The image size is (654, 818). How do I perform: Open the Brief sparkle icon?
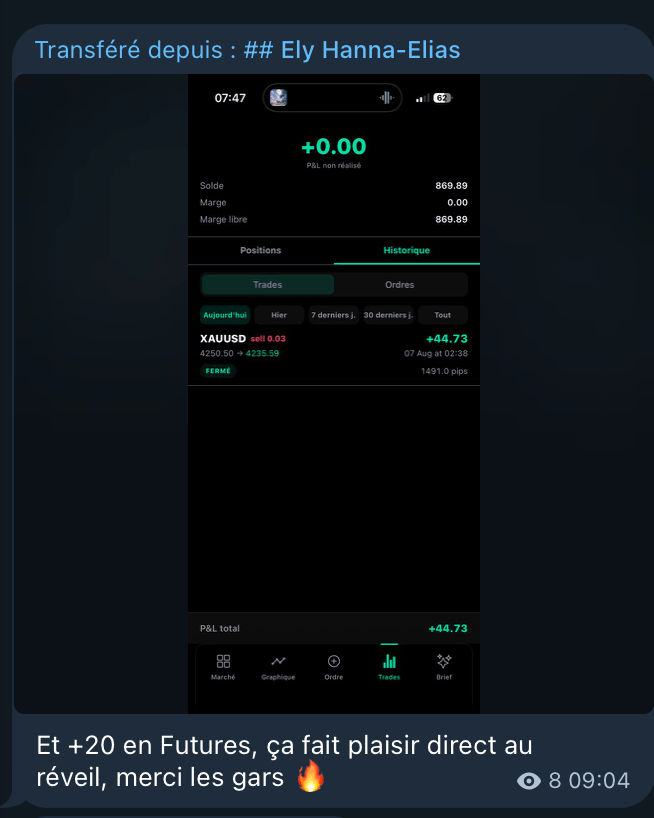(444, 661)
